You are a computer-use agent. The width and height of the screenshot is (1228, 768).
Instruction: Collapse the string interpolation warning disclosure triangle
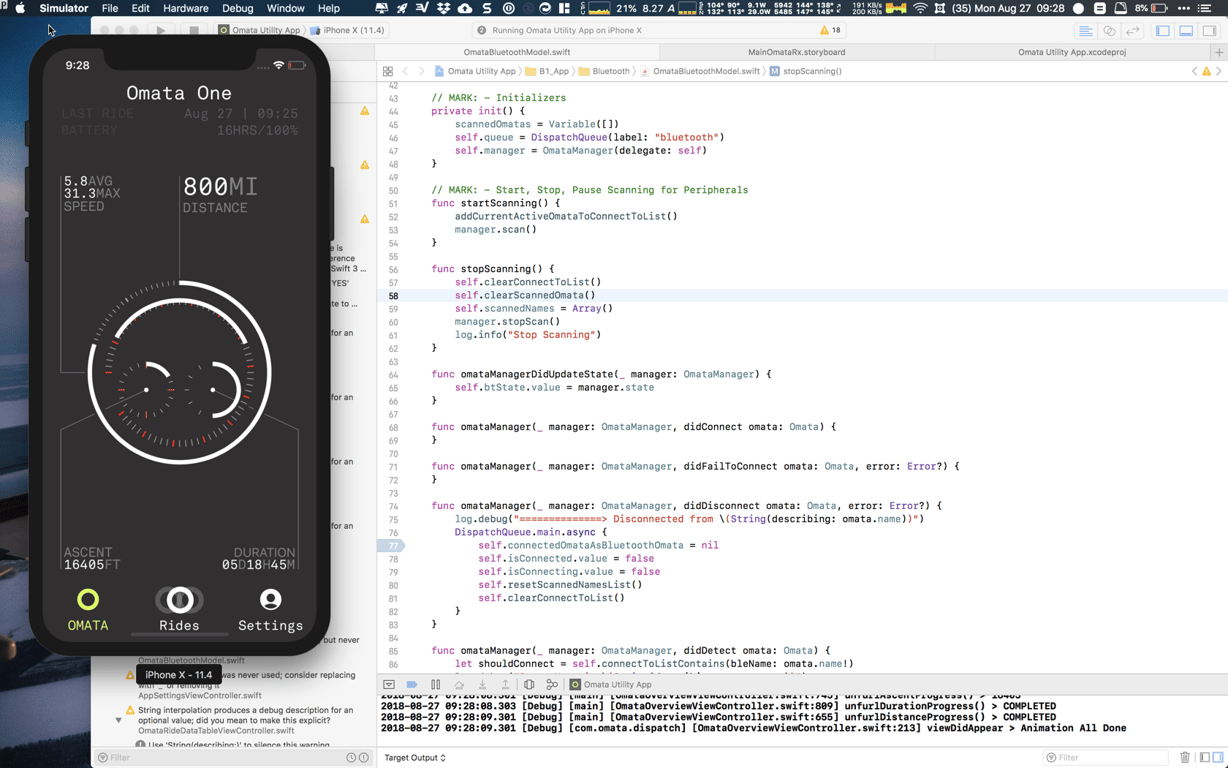click(x=118, y=720)
